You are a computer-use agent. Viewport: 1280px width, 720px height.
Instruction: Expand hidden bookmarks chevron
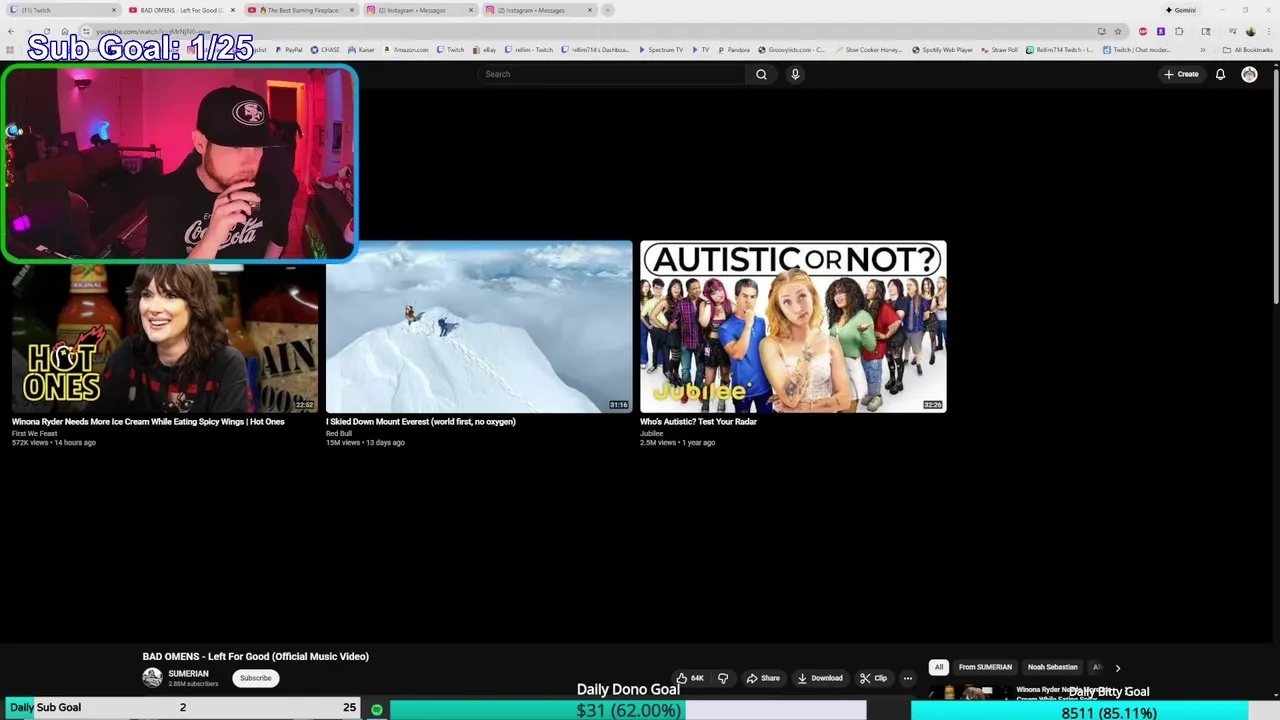pos(1202,50)
